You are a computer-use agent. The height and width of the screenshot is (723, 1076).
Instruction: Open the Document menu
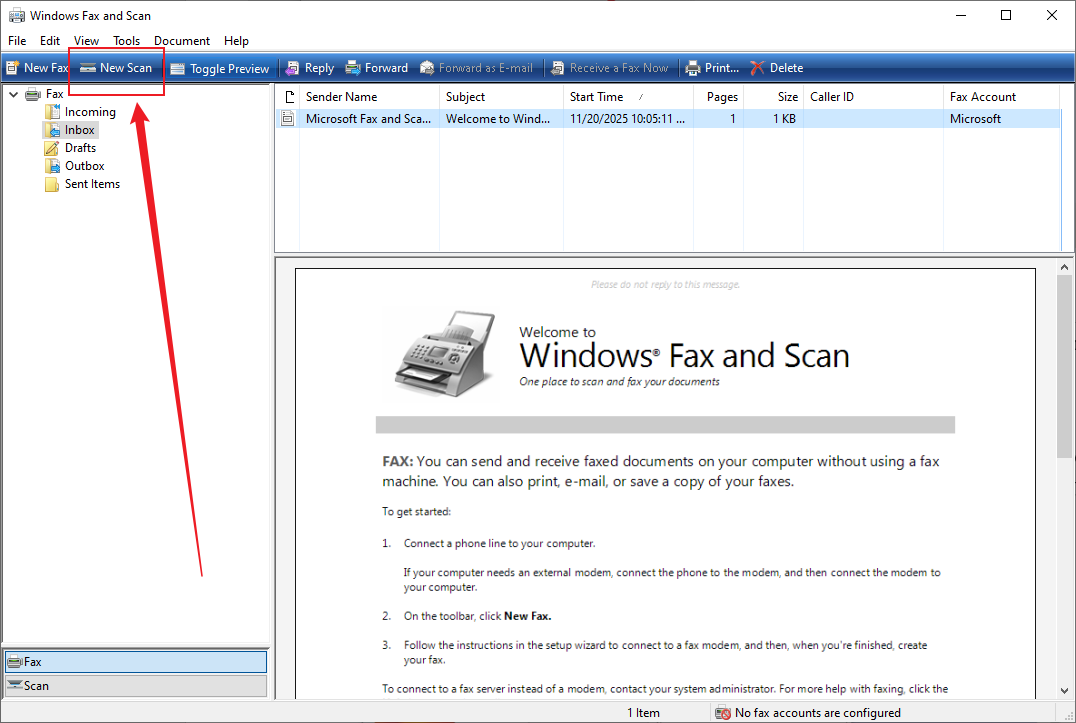[182, 40]
